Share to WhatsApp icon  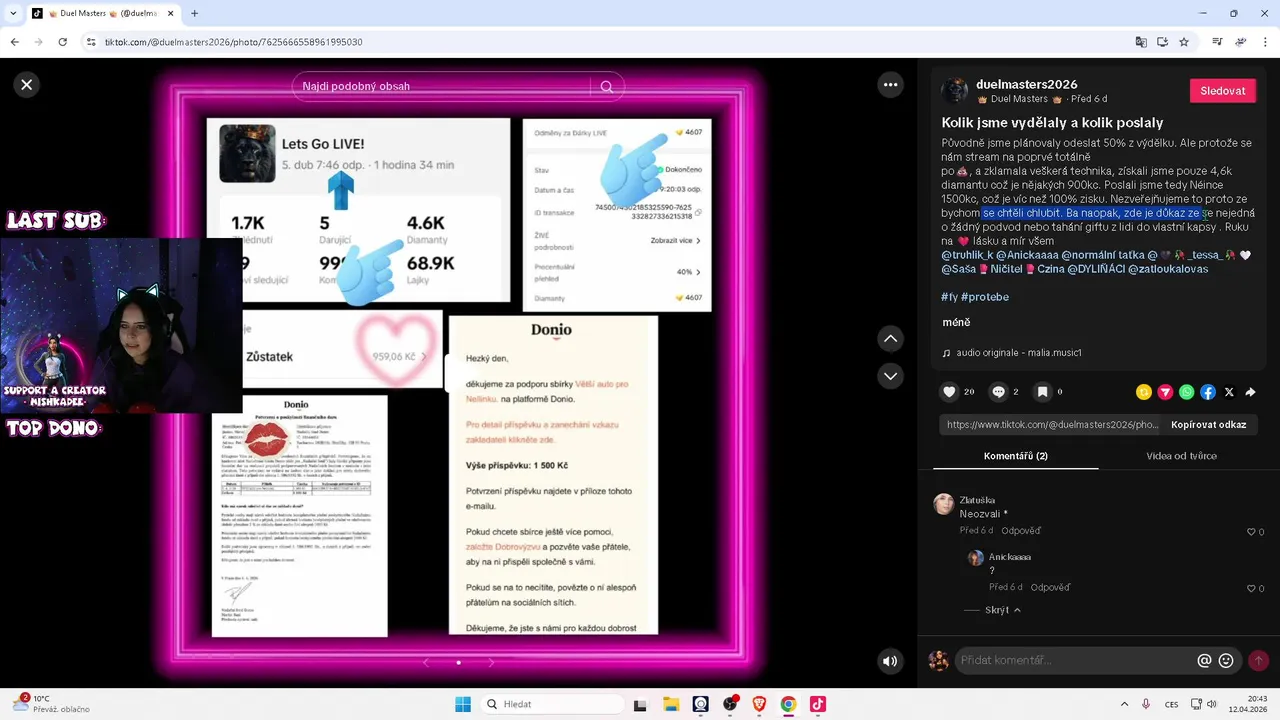[1186, 392]
